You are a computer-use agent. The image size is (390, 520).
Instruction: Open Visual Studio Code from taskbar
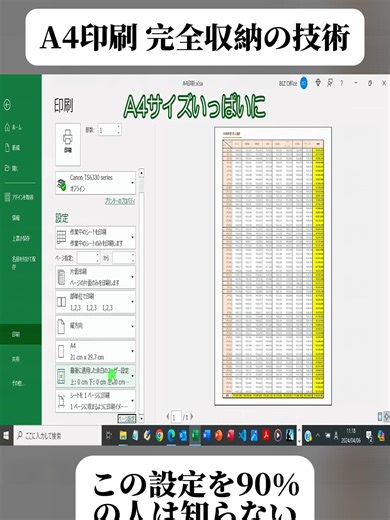[x=242, y=435]
